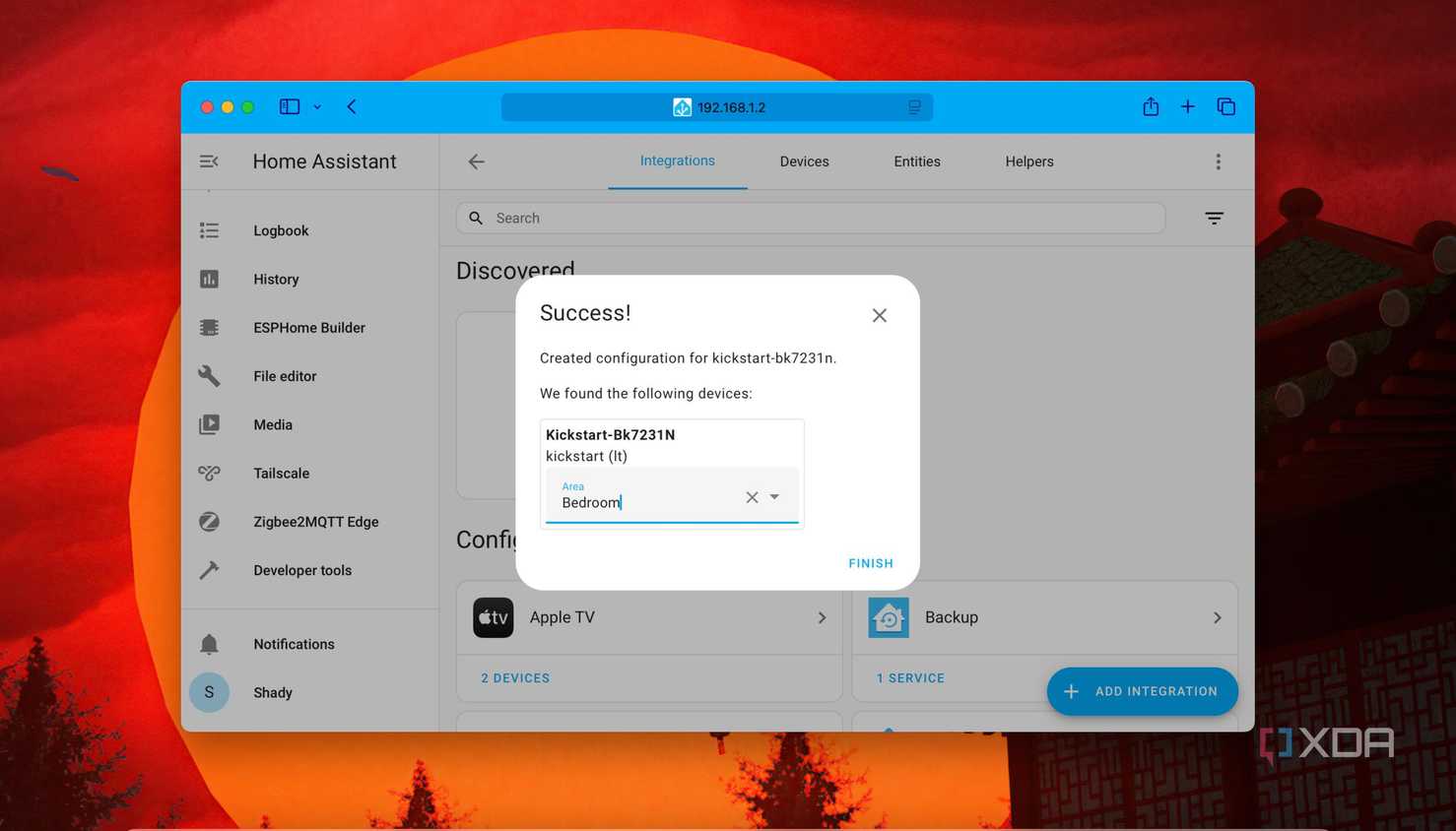Click the Area input field with Bedroom
This screenshot has width=1456, height=831.
click(x=672, y=495)
